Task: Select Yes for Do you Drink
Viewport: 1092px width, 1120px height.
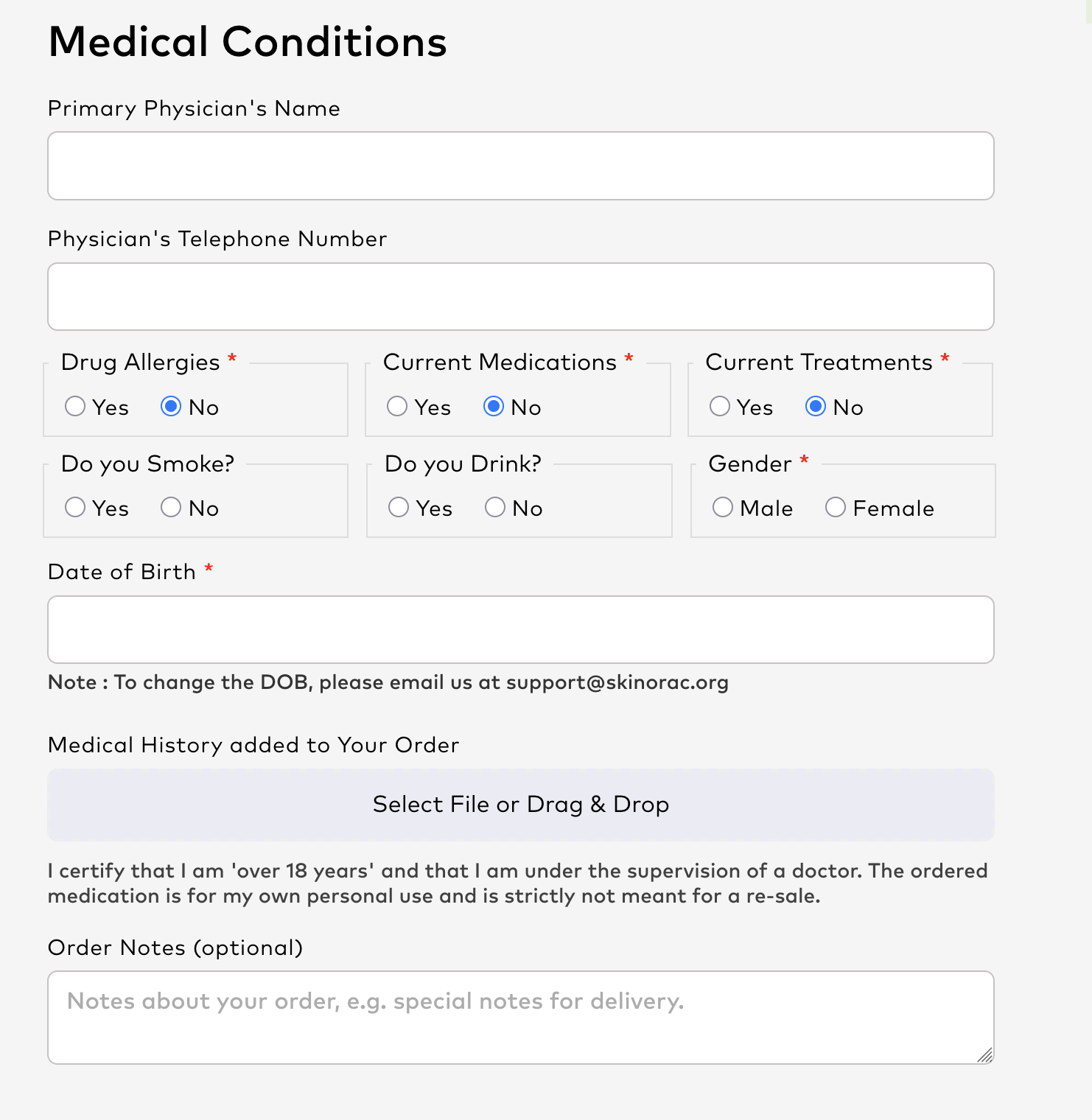Action: tap(399, 508)
